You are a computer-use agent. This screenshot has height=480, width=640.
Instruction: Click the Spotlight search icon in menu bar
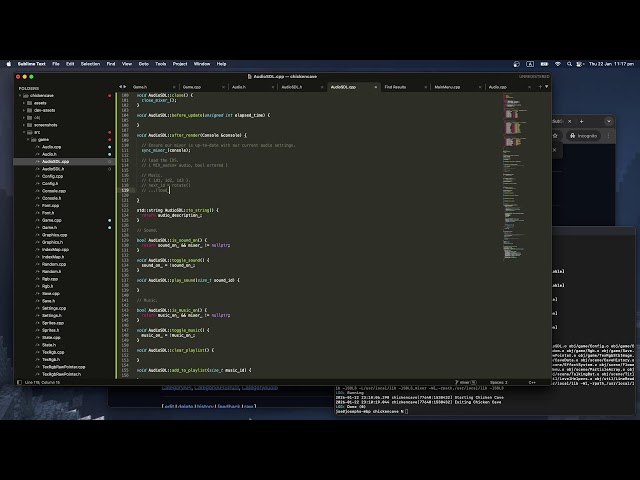569,64
